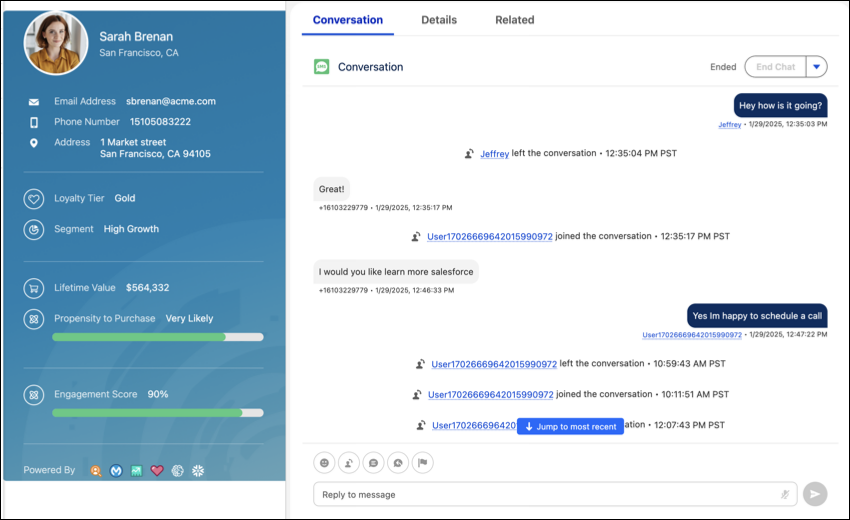850x520 pixels.
Task: Click Jump to most recent button
Action: click(570, 426)
